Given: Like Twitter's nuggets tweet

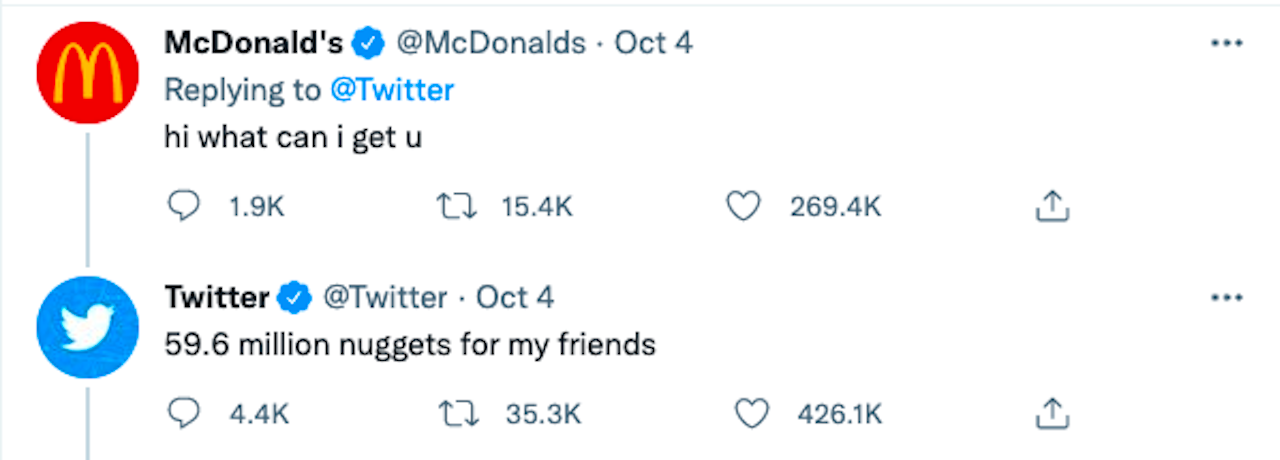Looking at the screenshot, I should (x=750, y=413).
